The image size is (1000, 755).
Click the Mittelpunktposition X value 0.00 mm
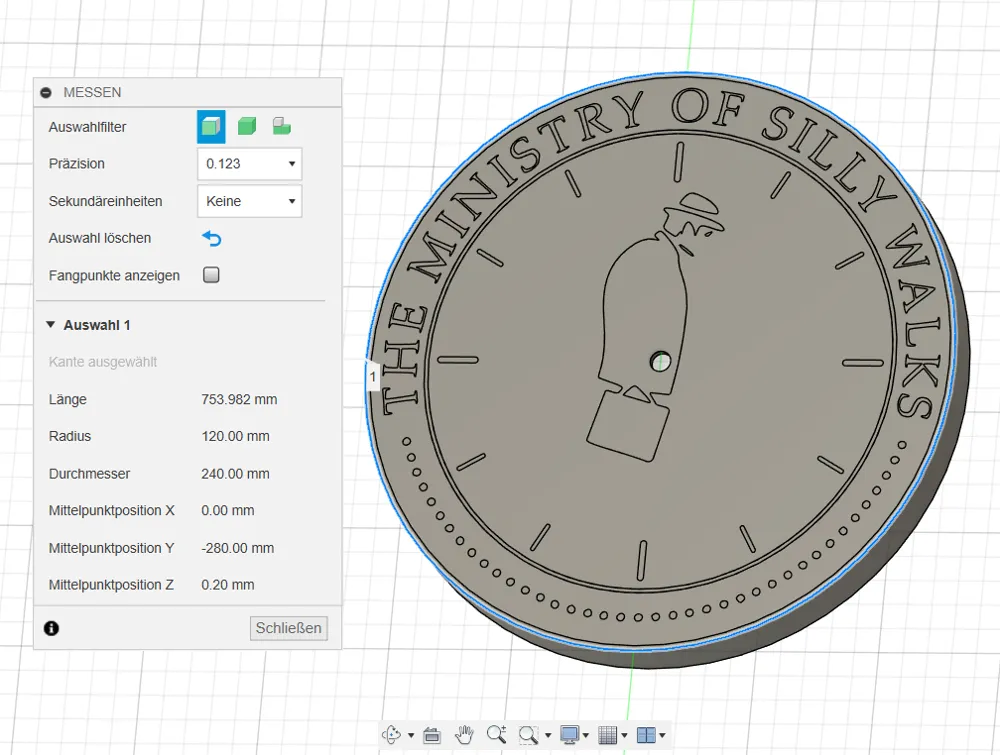[x=228, y=510]
